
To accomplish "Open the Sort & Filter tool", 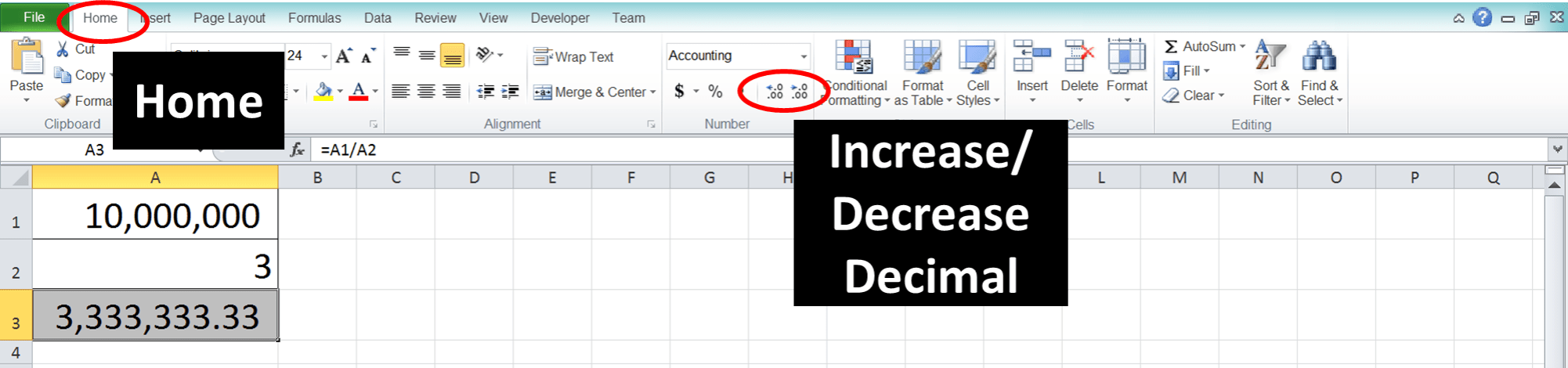I will click(x=1270, y=74).
